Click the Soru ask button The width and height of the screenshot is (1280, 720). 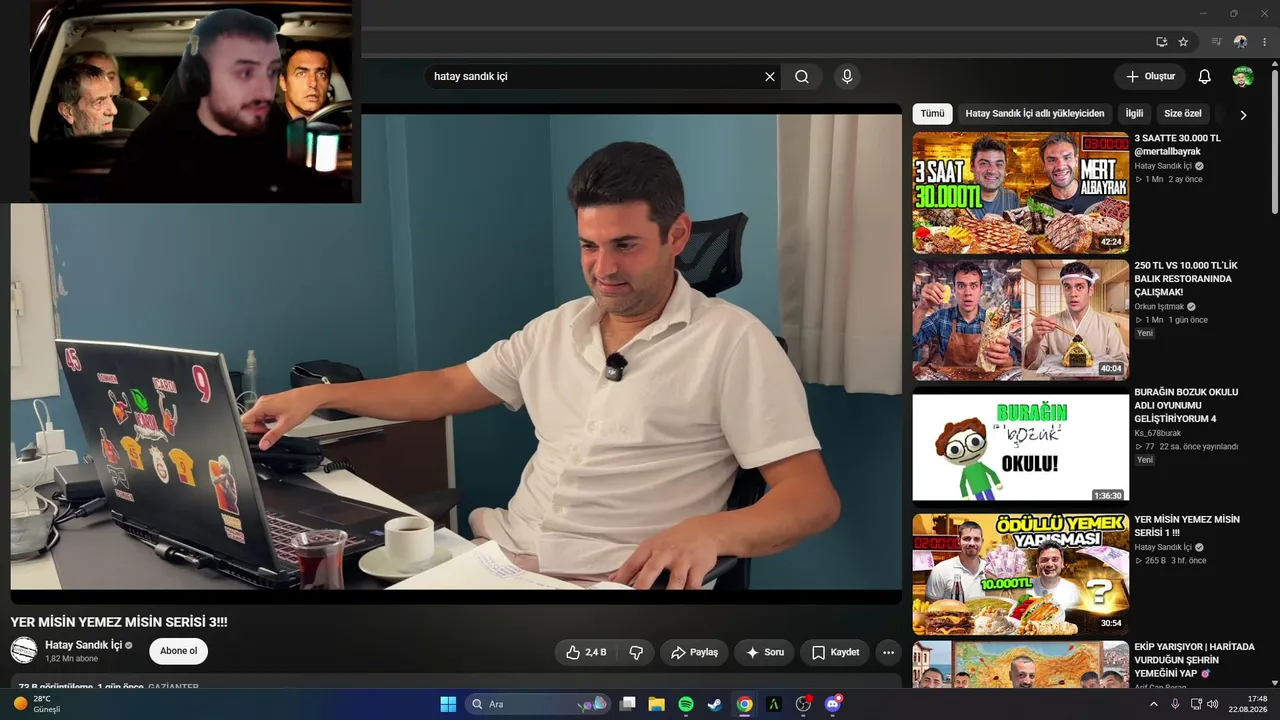[x=765, y=652]
